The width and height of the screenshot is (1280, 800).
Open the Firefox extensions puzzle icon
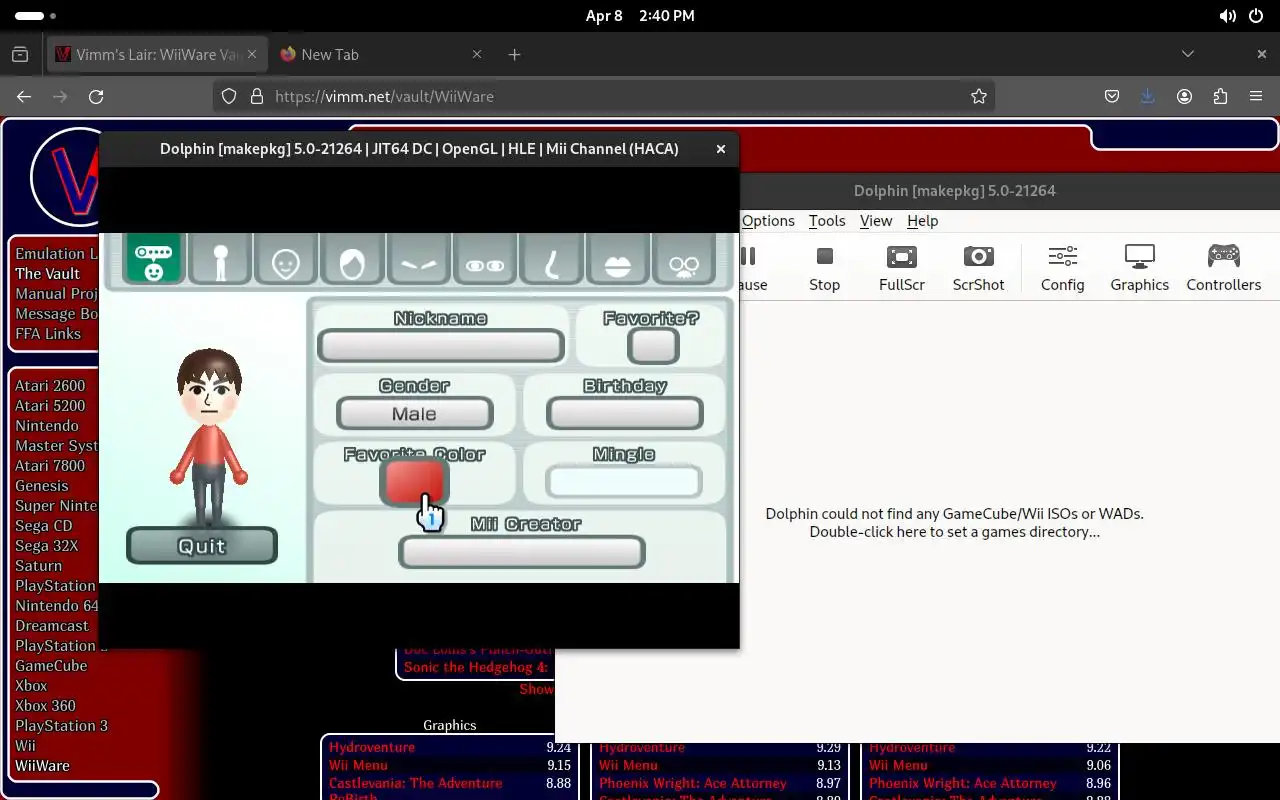pos(1220,96)
